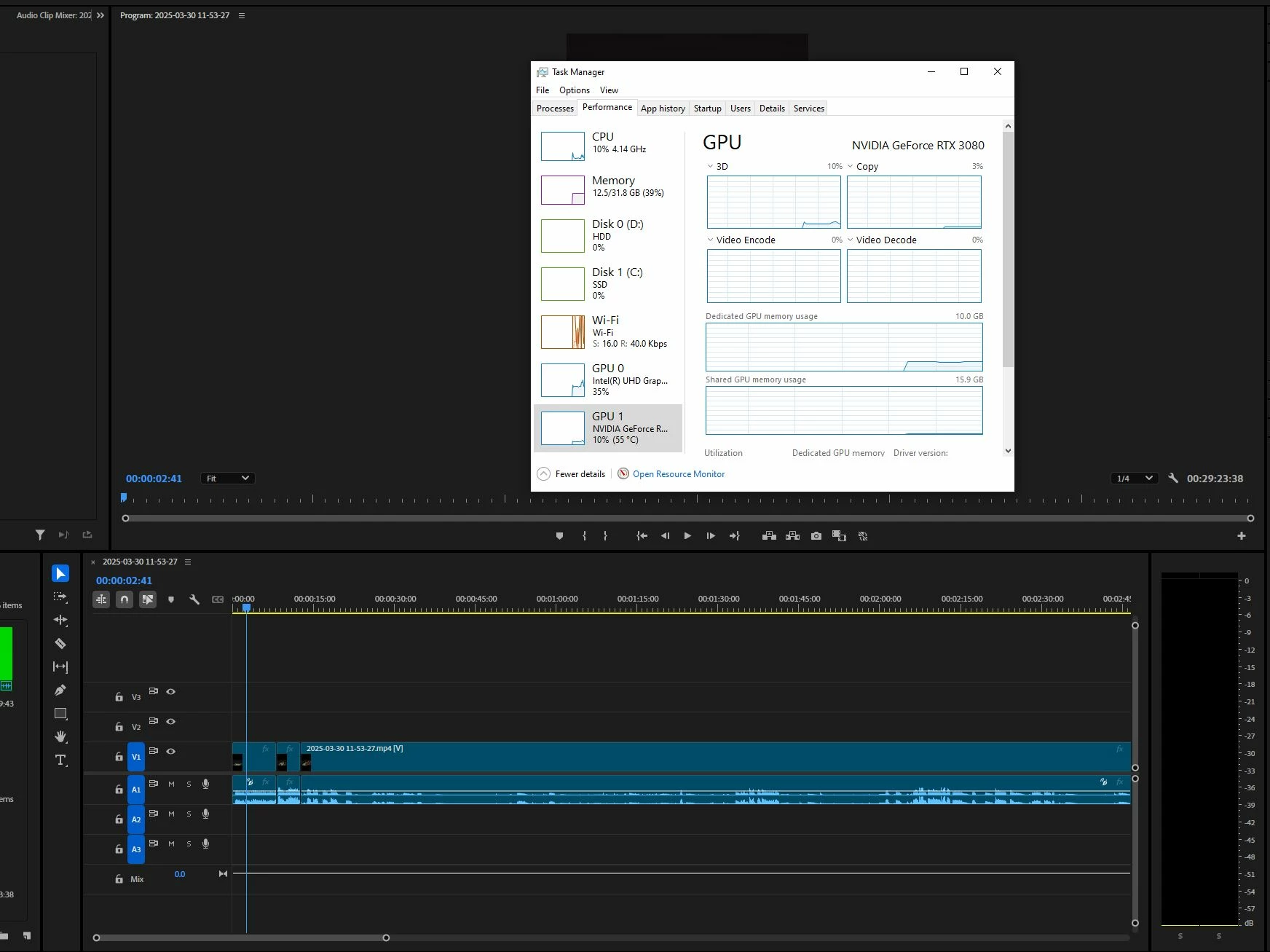Click the timeline captions track options icon
Viewport: 1270px width, 952px height.
(x=218, y=599)
